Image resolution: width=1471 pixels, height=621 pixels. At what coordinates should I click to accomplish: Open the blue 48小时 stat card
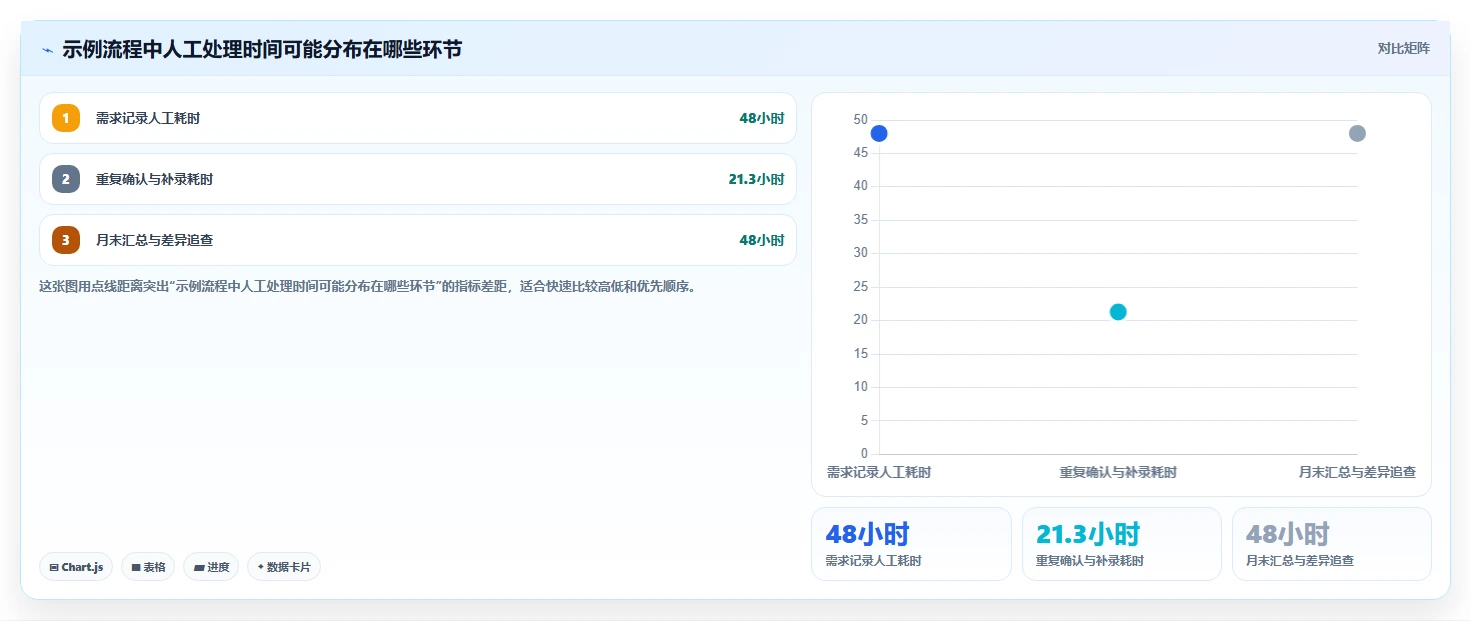(x=911, y=544)
